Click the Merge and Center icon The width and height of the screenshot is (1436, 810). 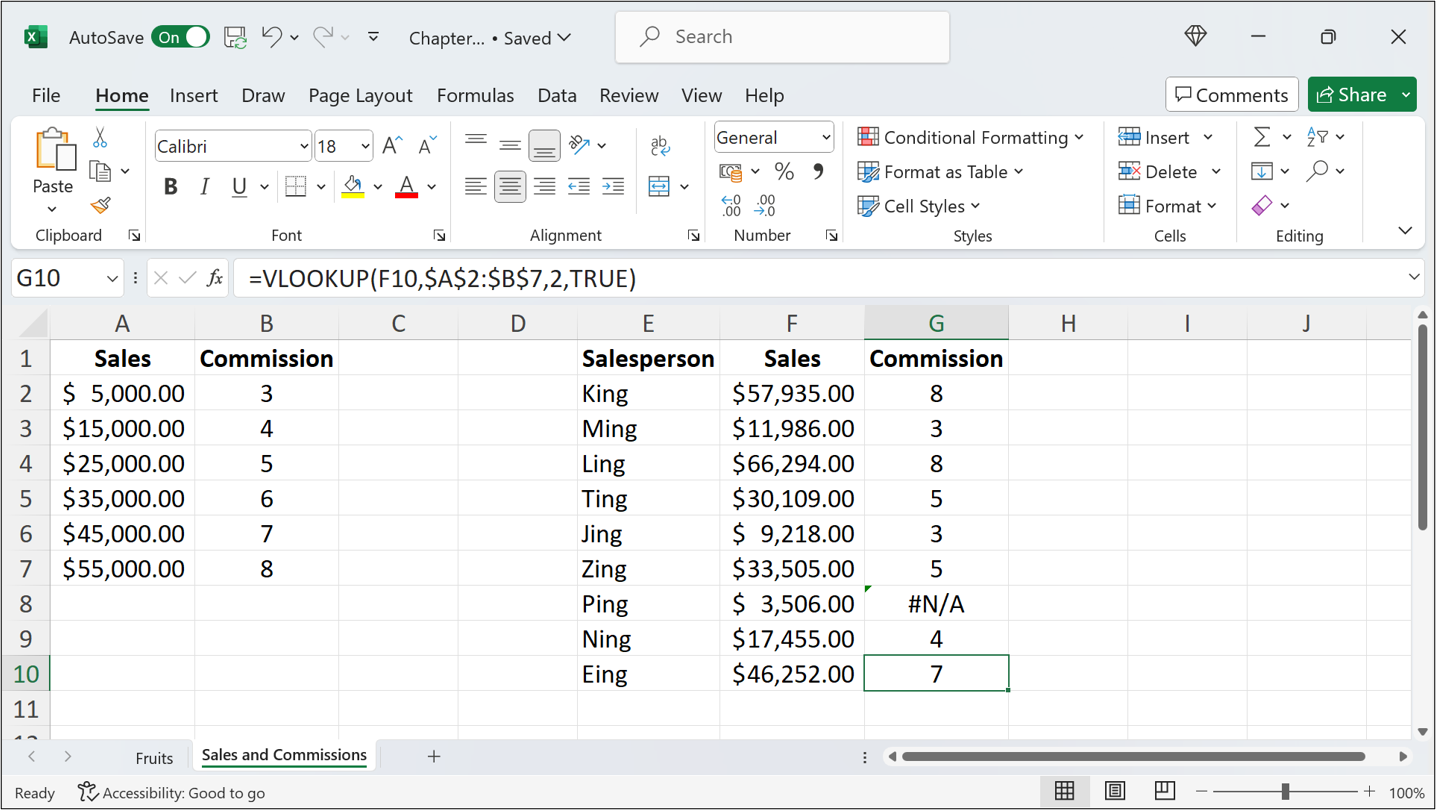pyautogui.click(x=659, y=186)
